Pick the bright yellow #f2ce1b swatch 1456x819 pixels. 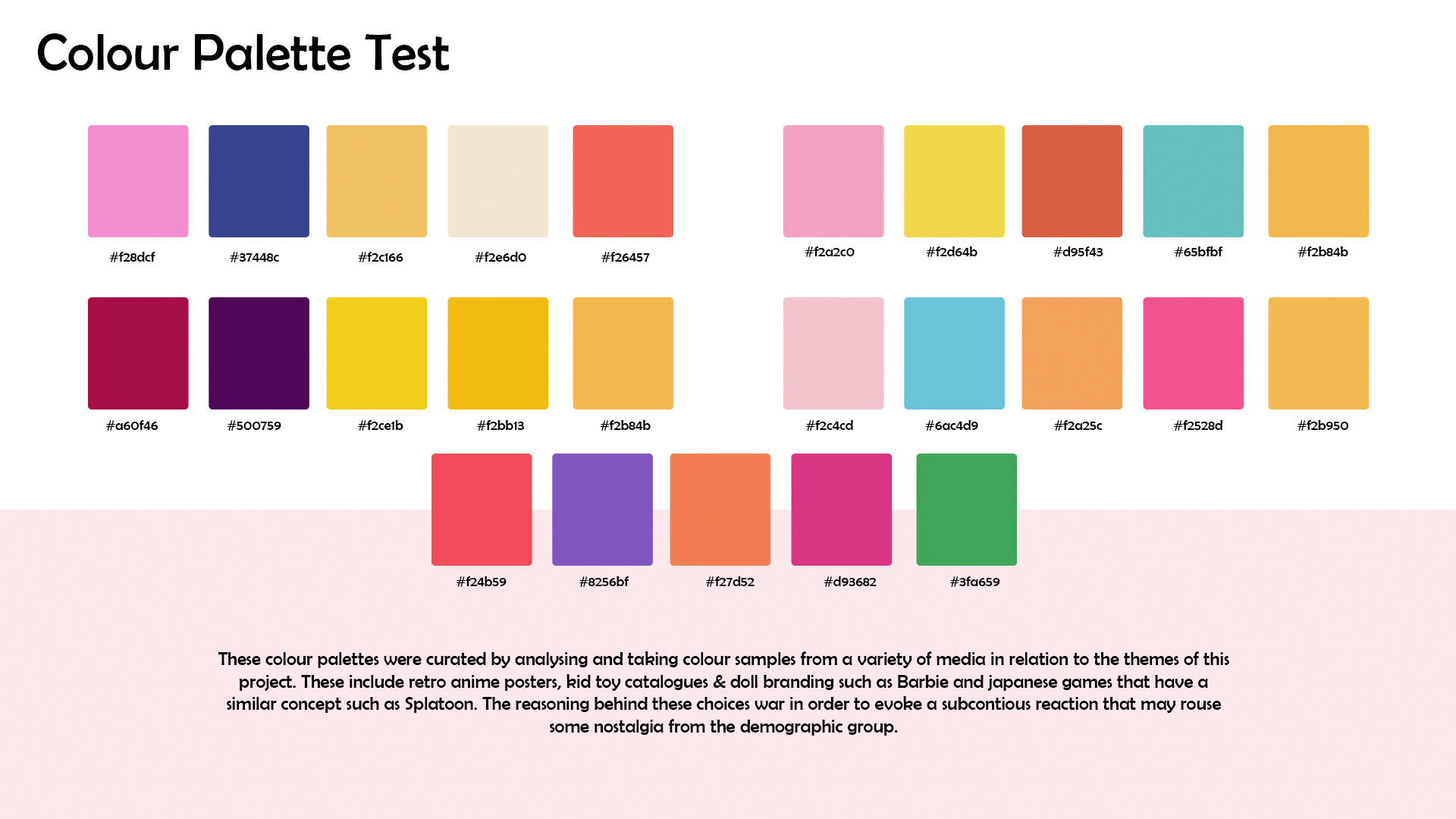pyautogui.click(x=376, y=353)
